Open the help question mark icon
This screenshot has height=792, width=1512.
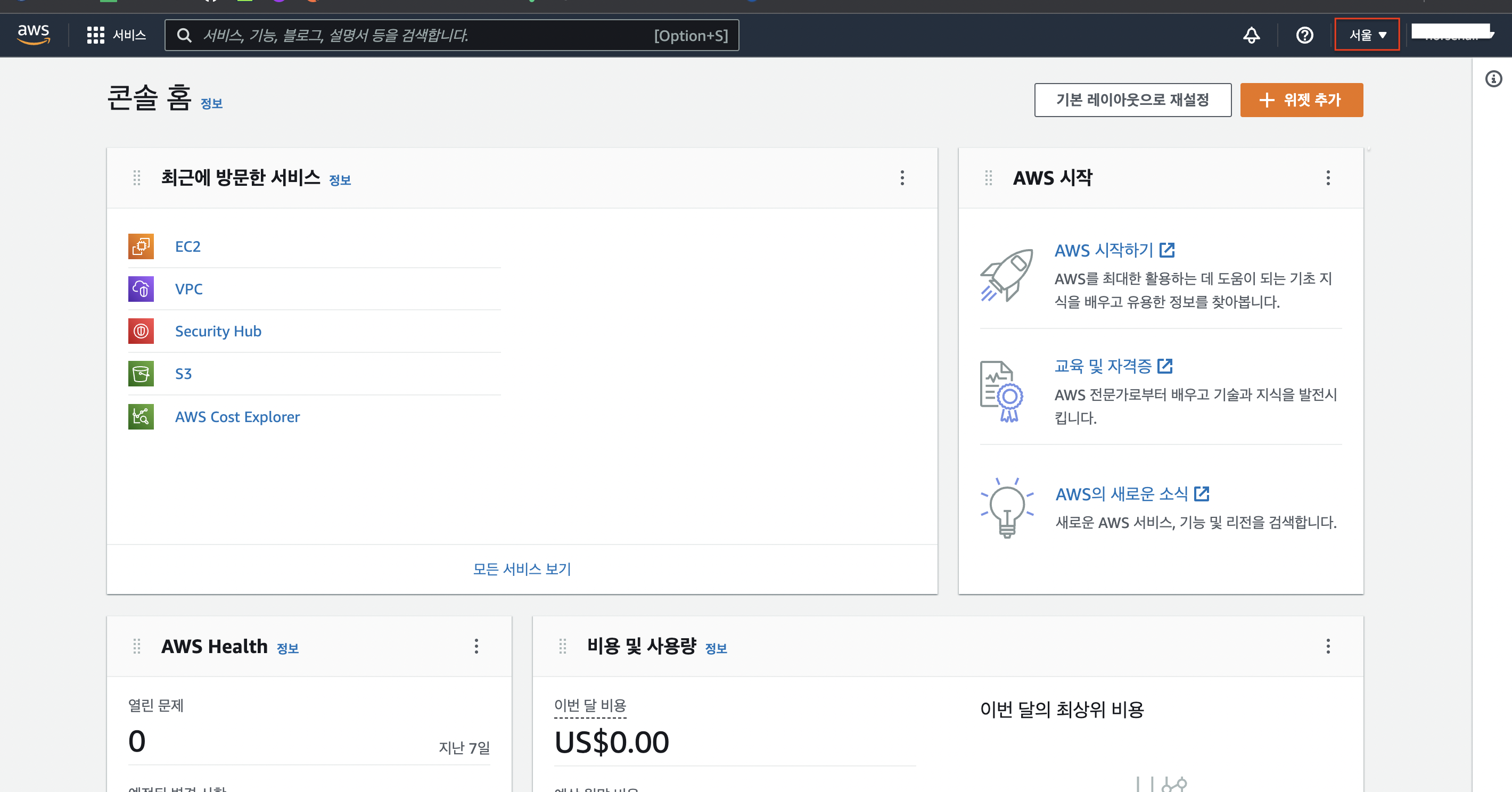tap(1304, 35)
